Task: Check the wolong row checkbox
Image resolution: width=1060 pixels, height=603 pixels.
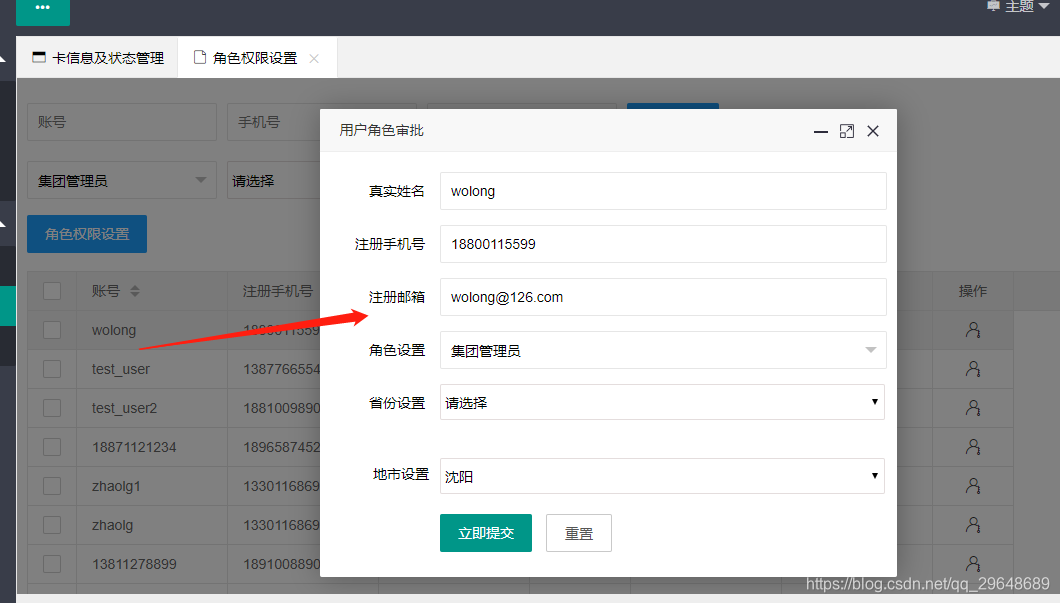Action: click(x=52, y=330)
